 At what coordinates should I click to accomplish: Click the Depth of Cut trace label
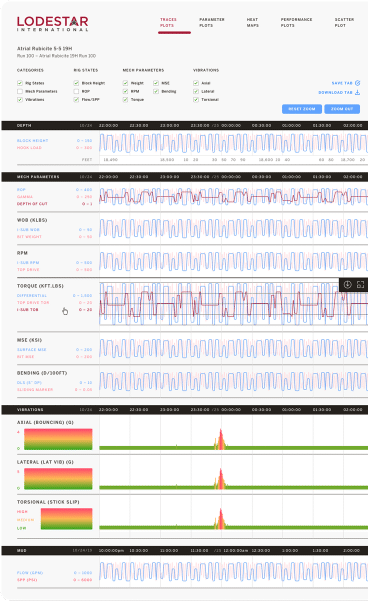[32, 204]
